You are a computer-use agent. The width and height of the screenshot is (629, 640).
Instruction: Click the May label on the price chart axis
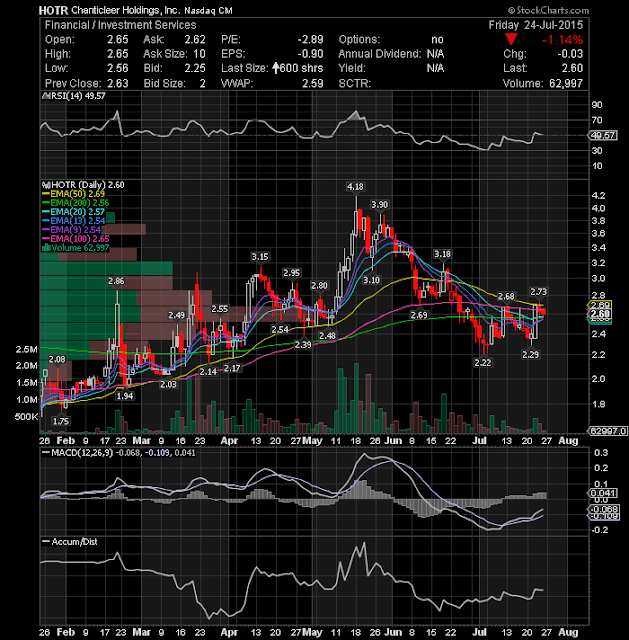coord(313,441)
